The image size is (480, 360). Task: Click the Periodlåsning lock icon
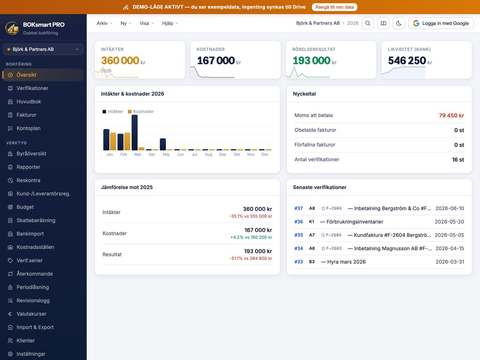[10, 287]
